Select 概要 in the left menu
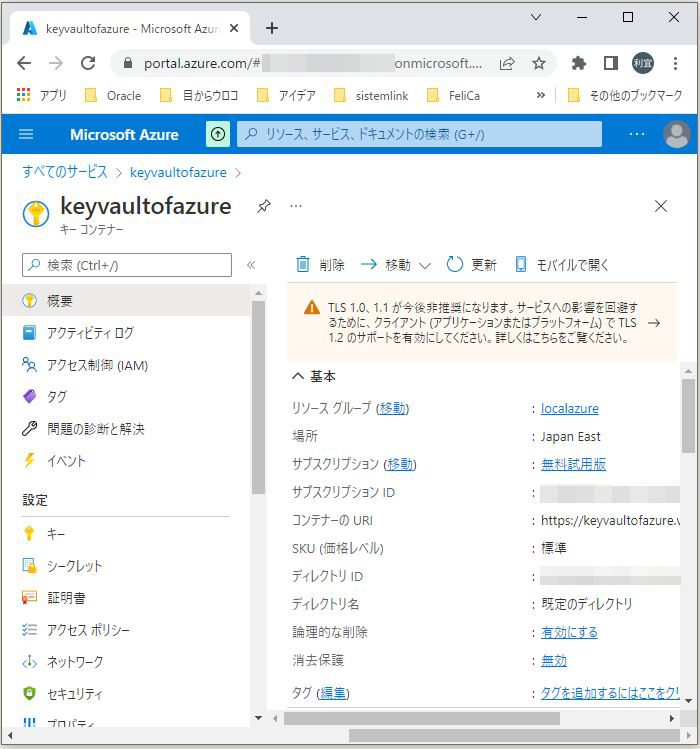Screen dimensions: 700x749 127,300
